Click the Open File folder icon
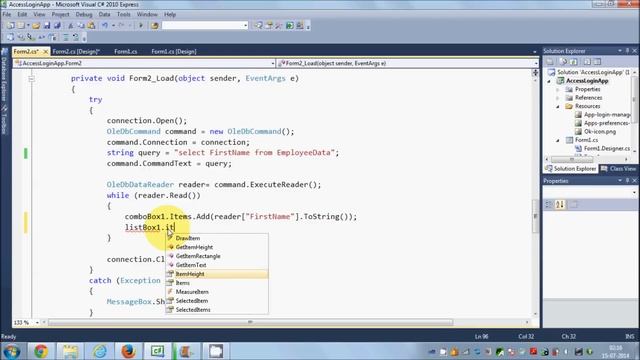 [x=36, y=25]
